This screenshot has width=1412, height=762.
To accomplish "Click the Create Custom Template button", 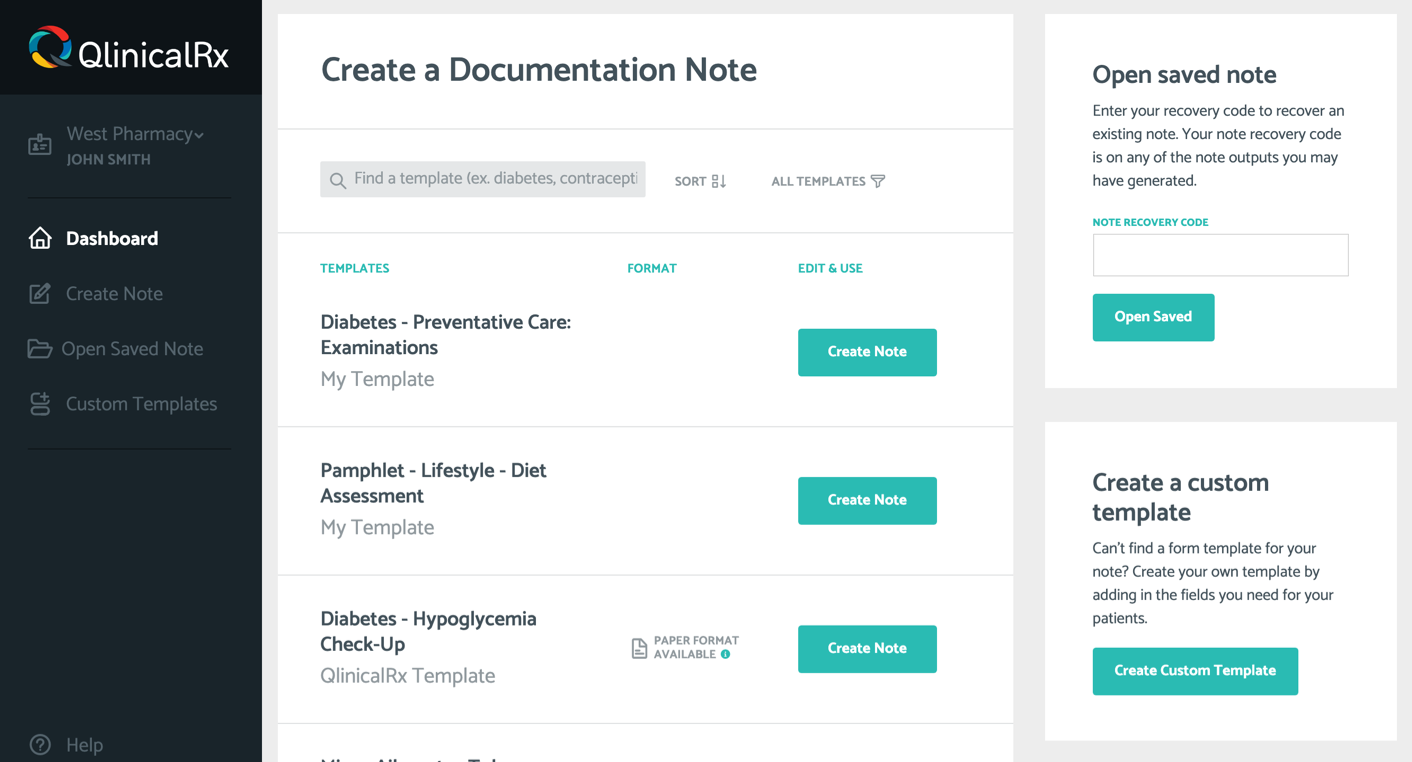I will click(x=1195, y=671).
